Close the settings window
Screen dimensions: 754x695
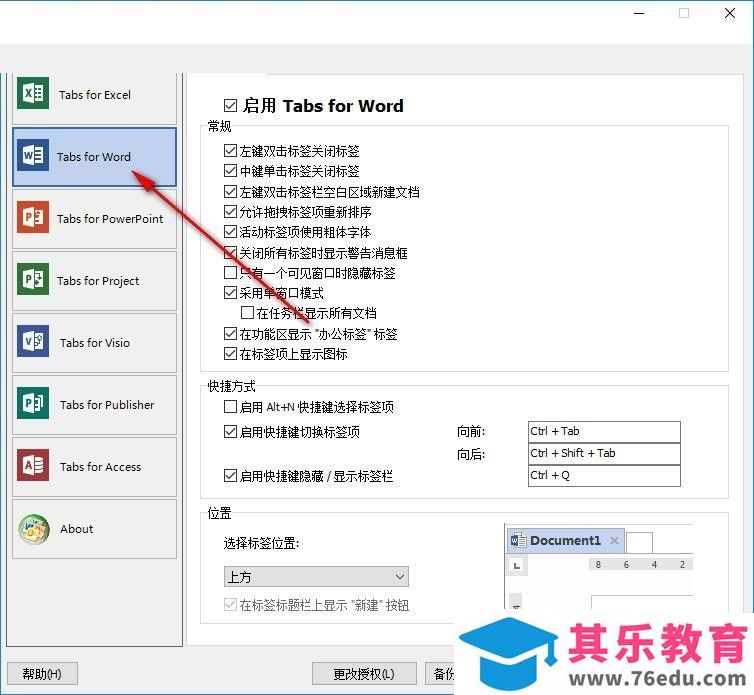[x=730, y=13]
